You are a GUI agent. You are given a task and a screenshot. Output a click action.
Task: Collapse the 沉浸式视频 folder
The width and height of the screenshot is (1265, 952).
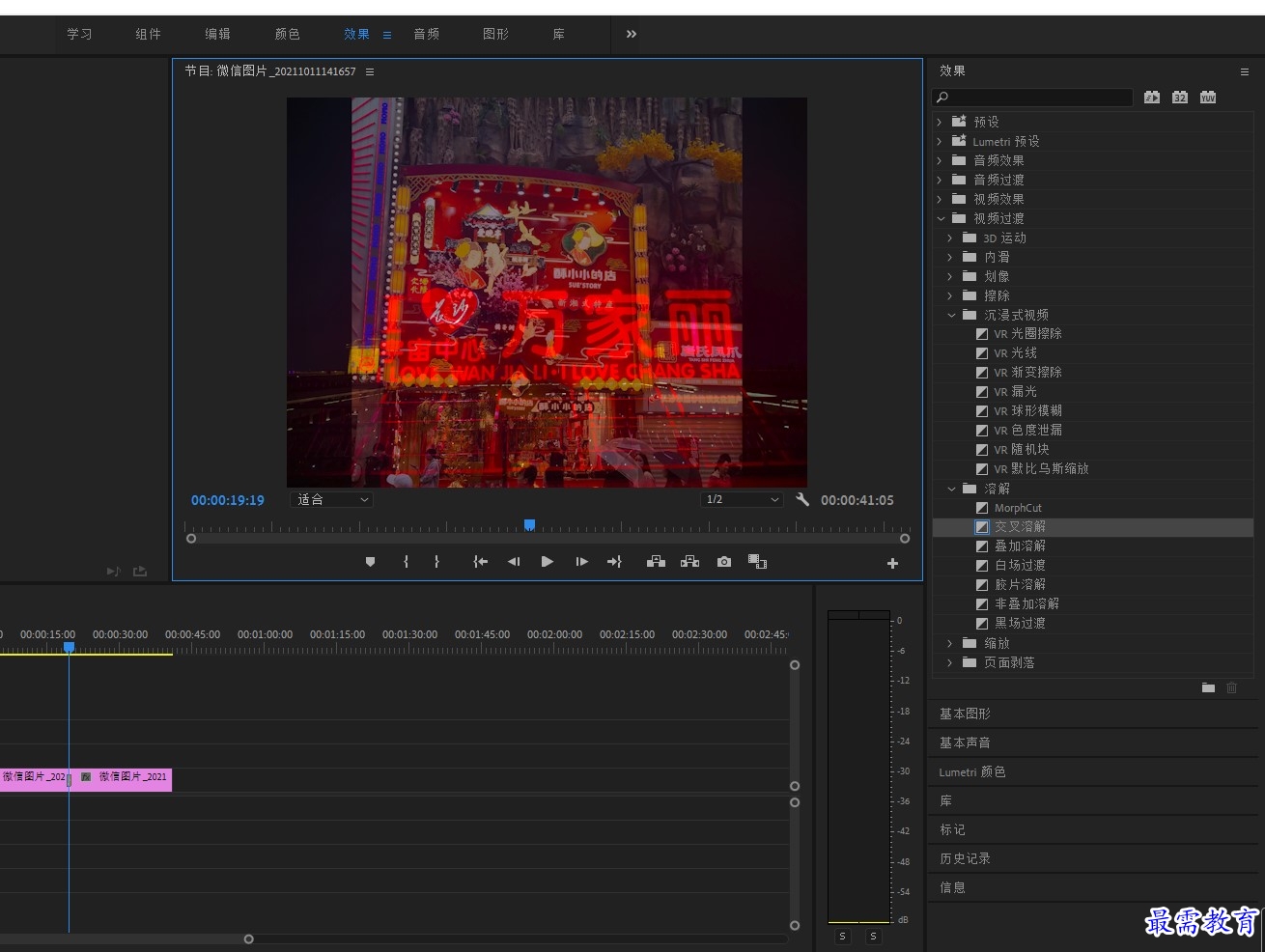click(x=951, y=315)
